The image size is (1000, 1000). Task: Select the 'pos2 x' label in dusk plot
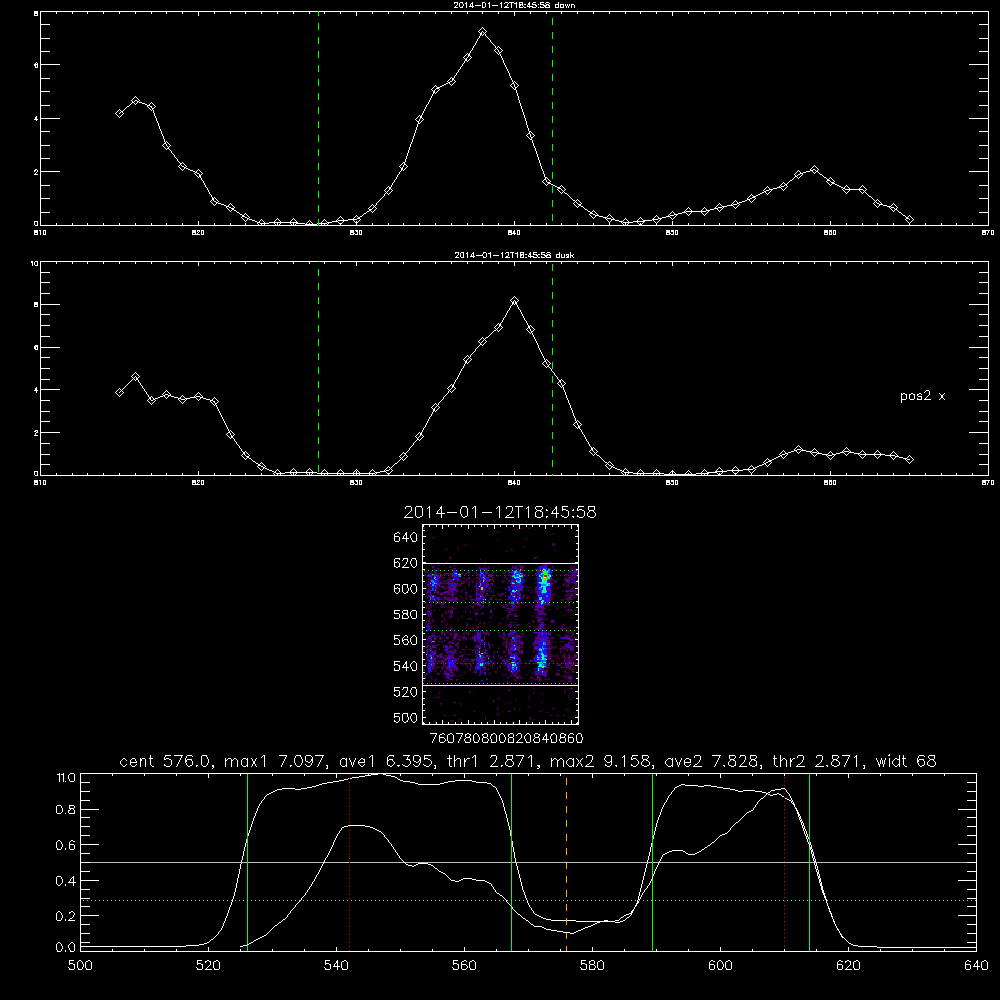(922, 396)
